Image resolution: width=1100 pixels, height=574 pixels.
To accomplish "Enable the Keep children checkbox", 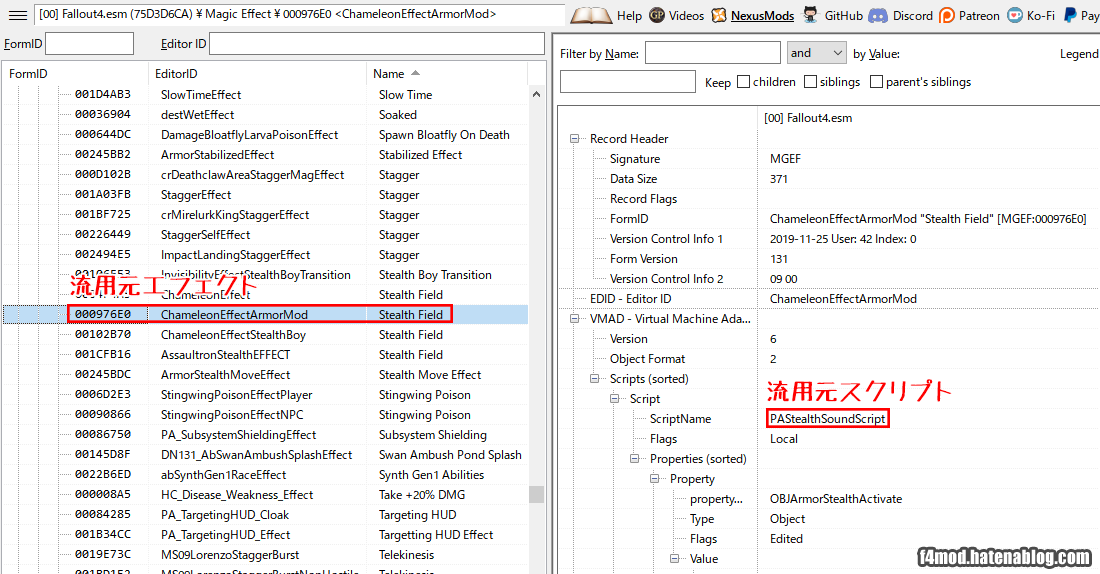I will click(x=744, y=82).
